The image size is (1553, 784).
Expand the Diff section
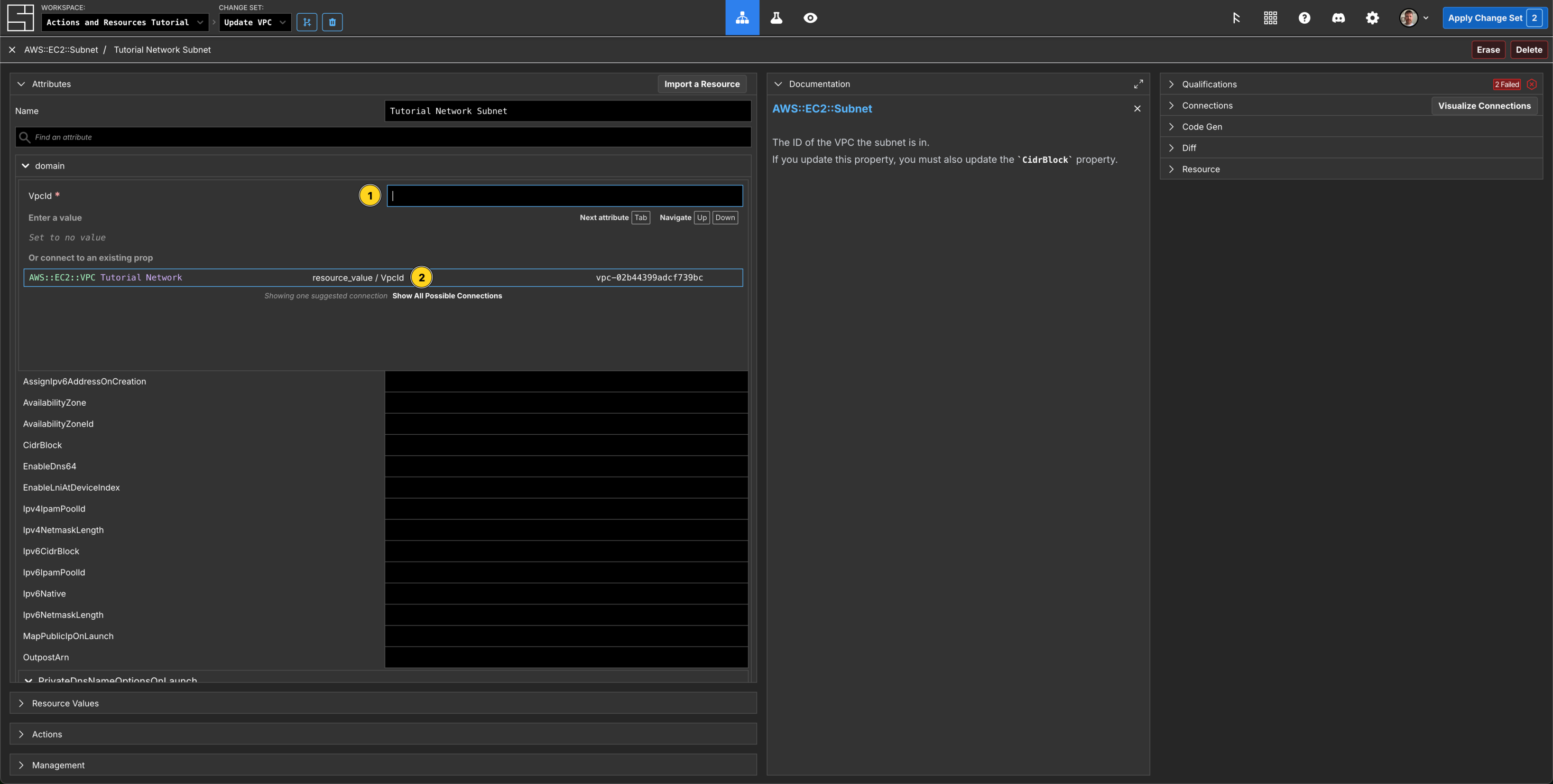pos(1171,147)
